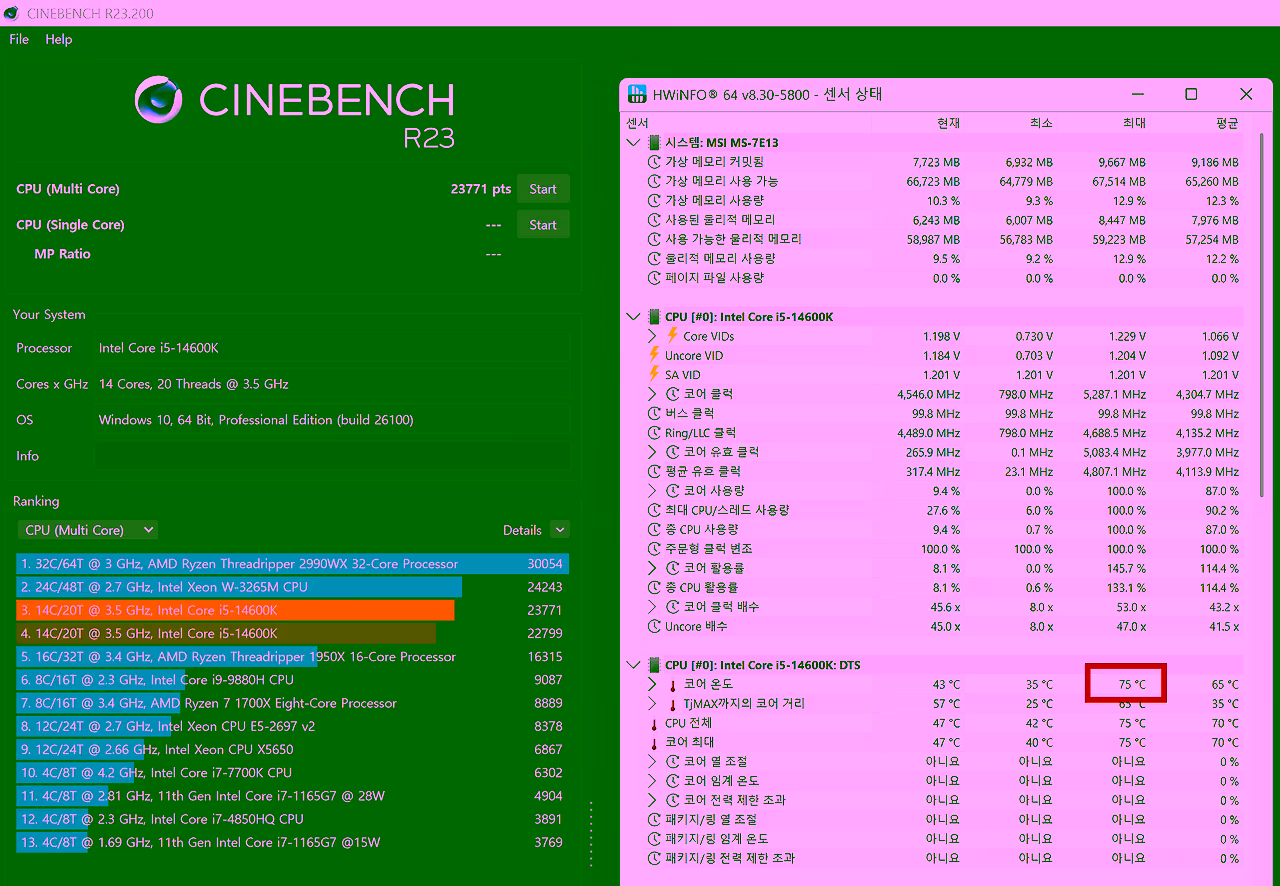
Task: Expand the 코어 사용량 row
Action: point(652,491)
